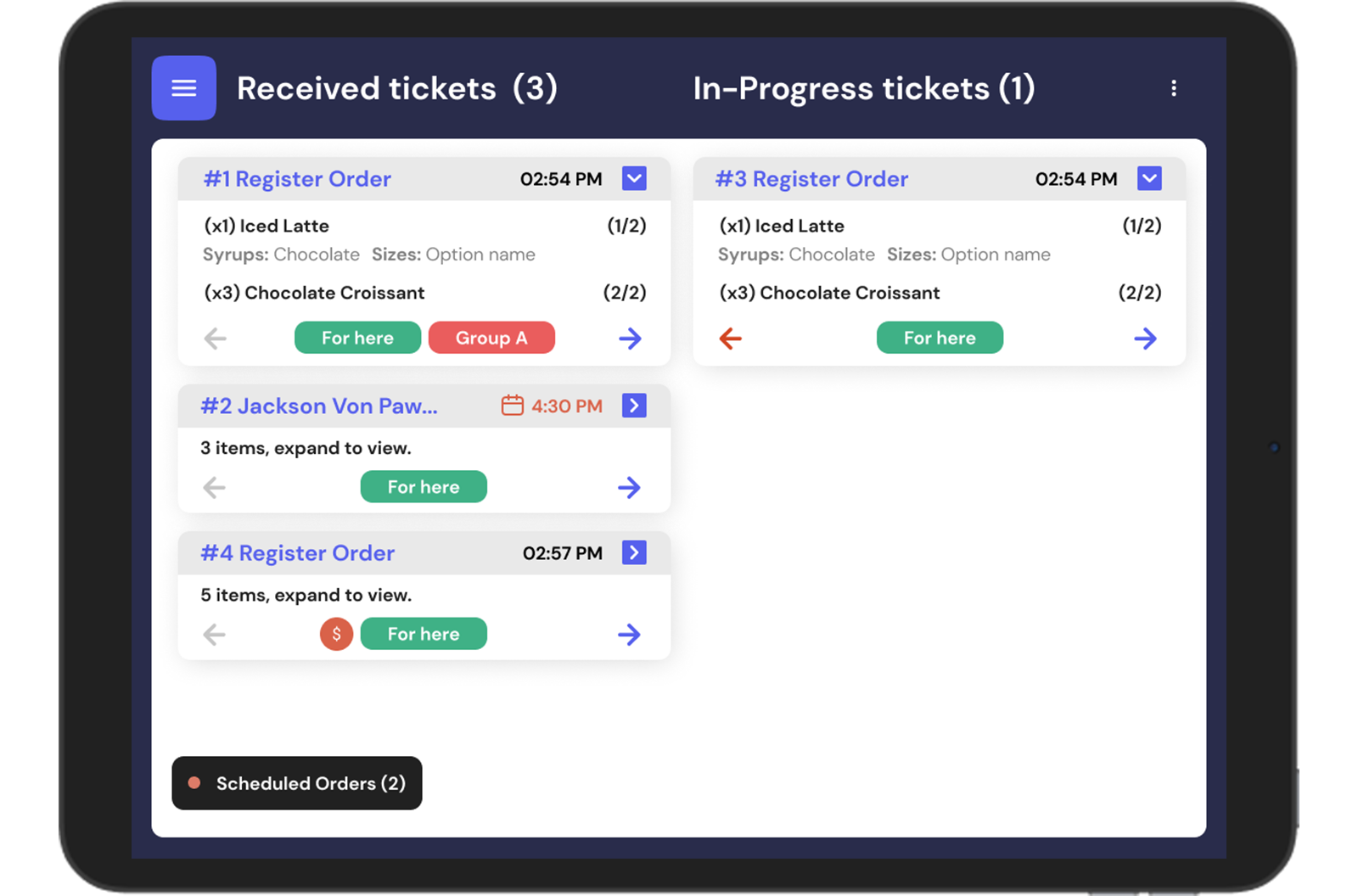Viewport: 1358px width, 896px height.
Task: Select the In-Progress tickets header
Action: coord(863,88)
